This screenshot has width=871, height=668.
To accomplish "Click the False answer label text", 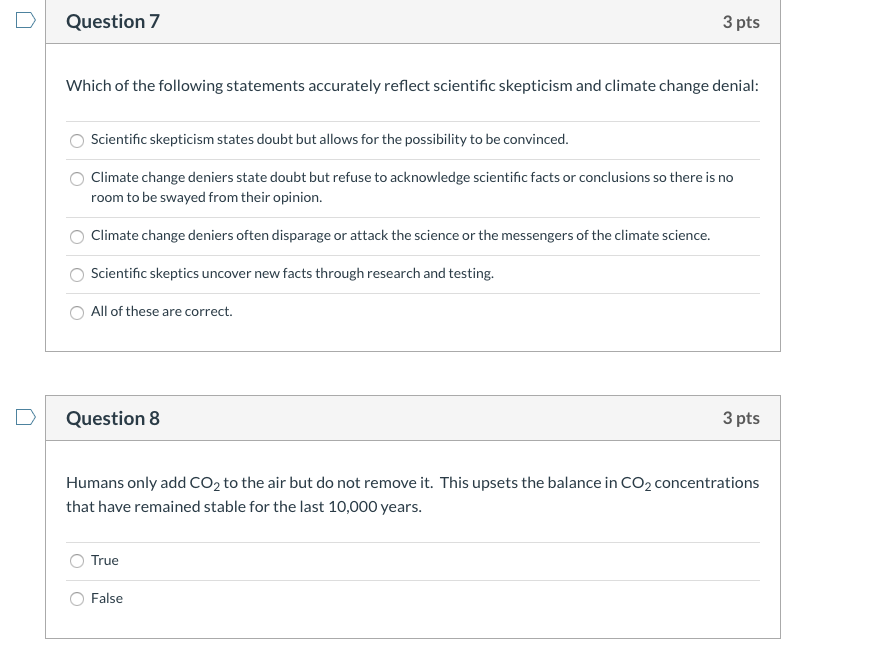I will (107, 598).
